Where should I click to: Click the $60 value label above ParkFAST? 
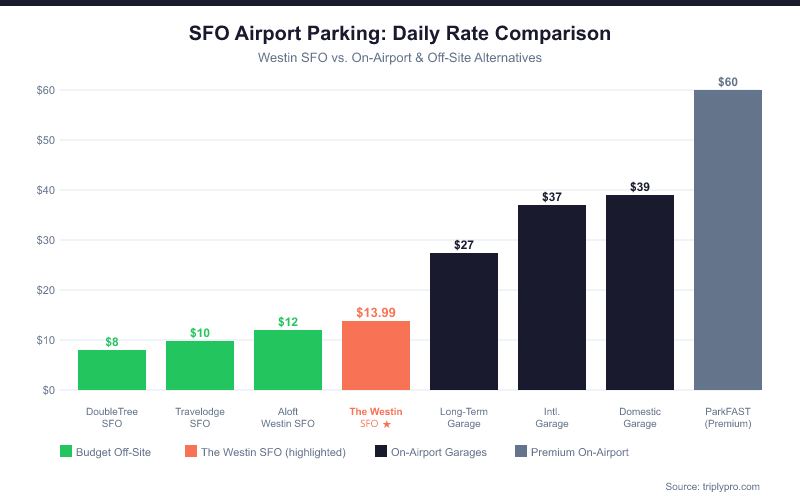click(x=728, y=82)
